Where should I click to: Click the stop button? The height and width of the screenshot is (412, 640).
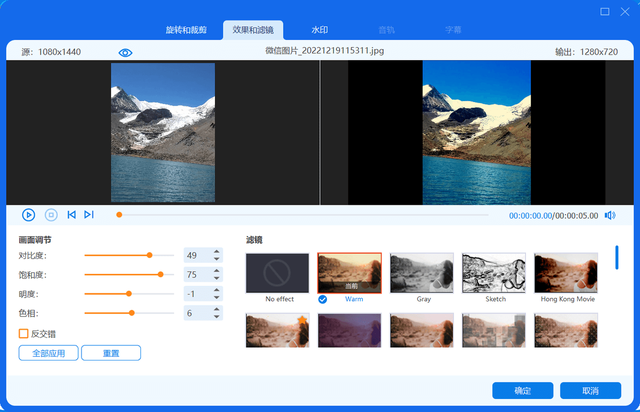(51, 215)
